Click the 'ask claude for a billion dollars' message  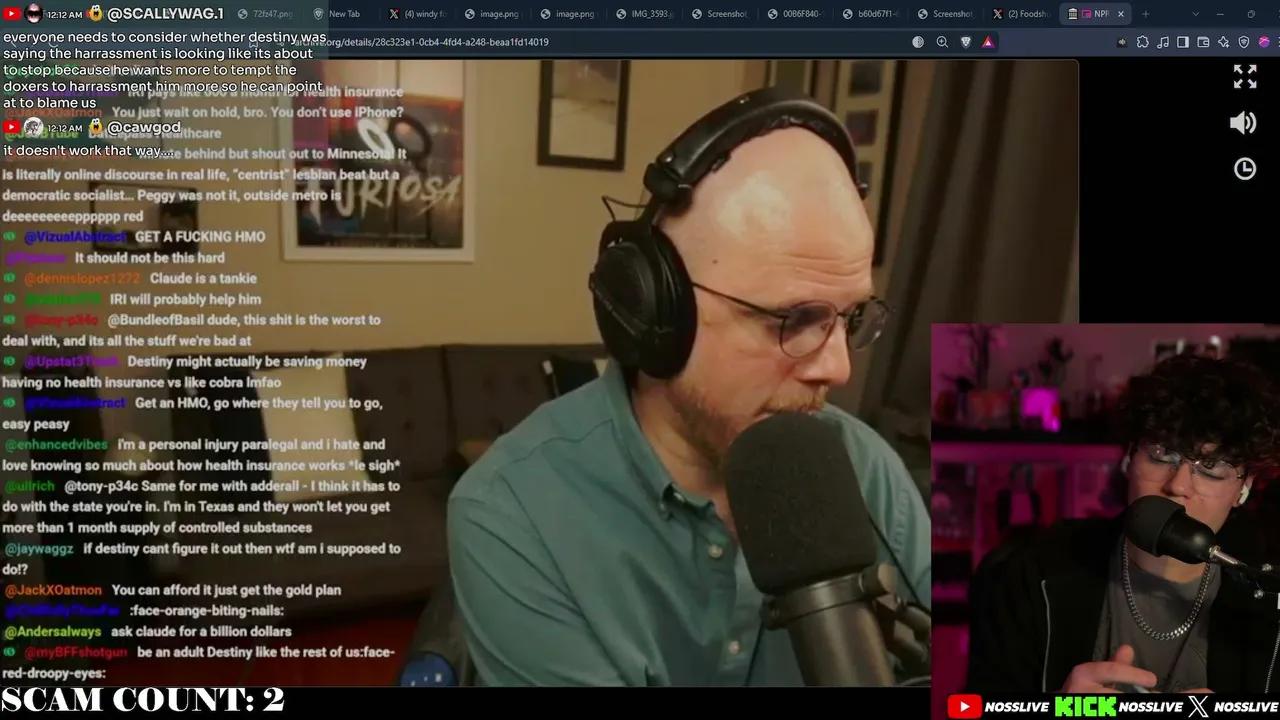coord(200,631)
